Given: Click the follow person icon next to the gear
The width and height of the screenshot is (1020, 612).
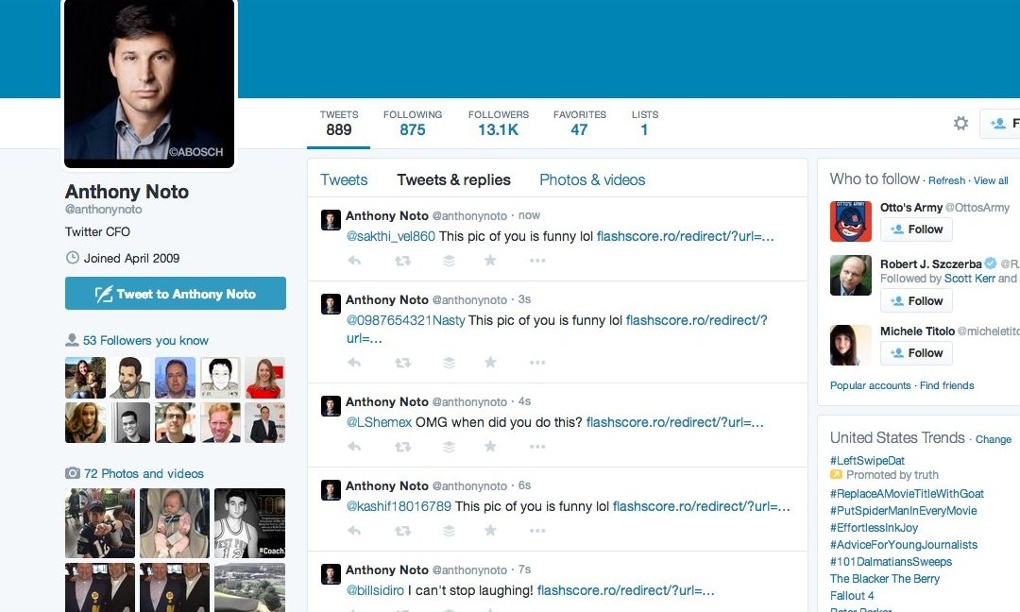Looking at the screenshot, I should tap(999, 123).
